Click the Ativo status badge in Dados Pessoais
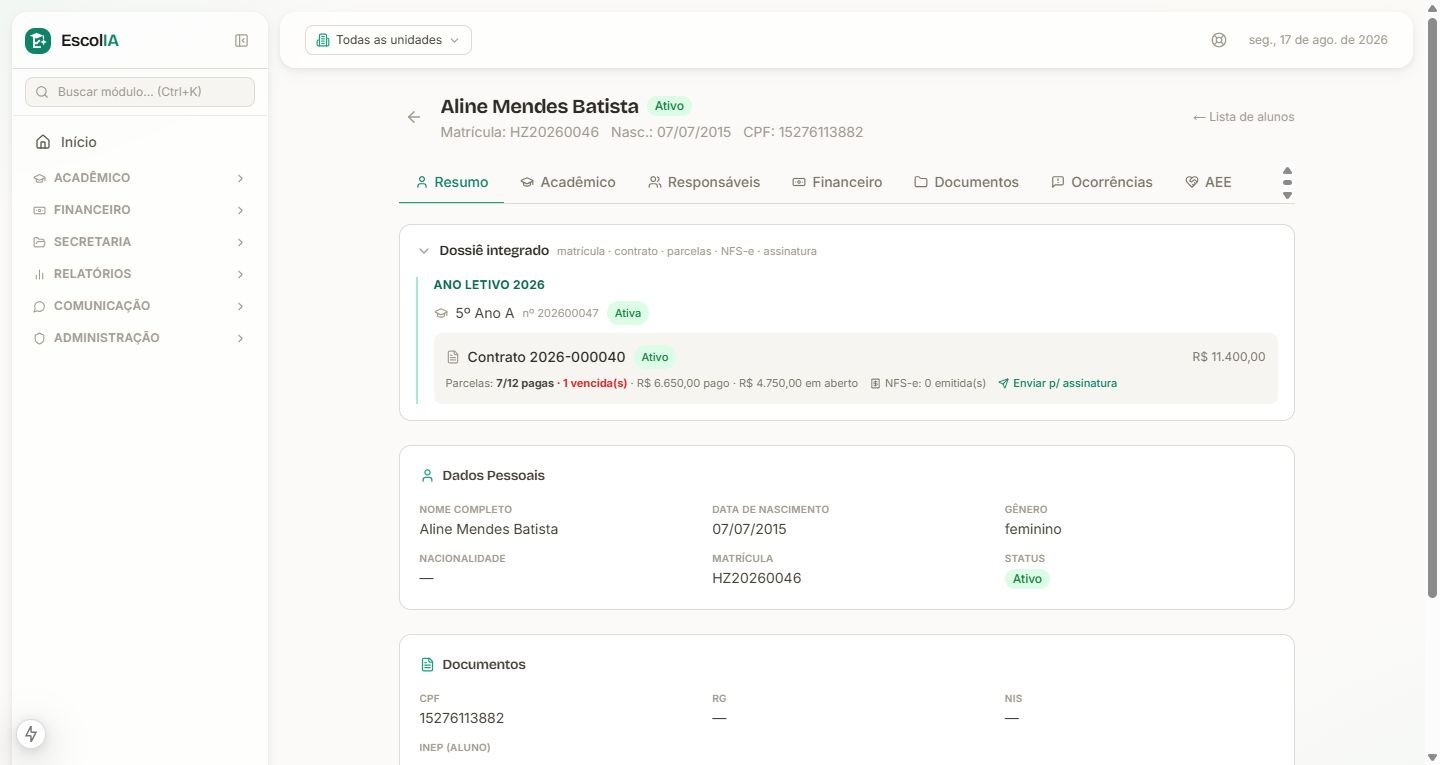 tap(1027, 579)
